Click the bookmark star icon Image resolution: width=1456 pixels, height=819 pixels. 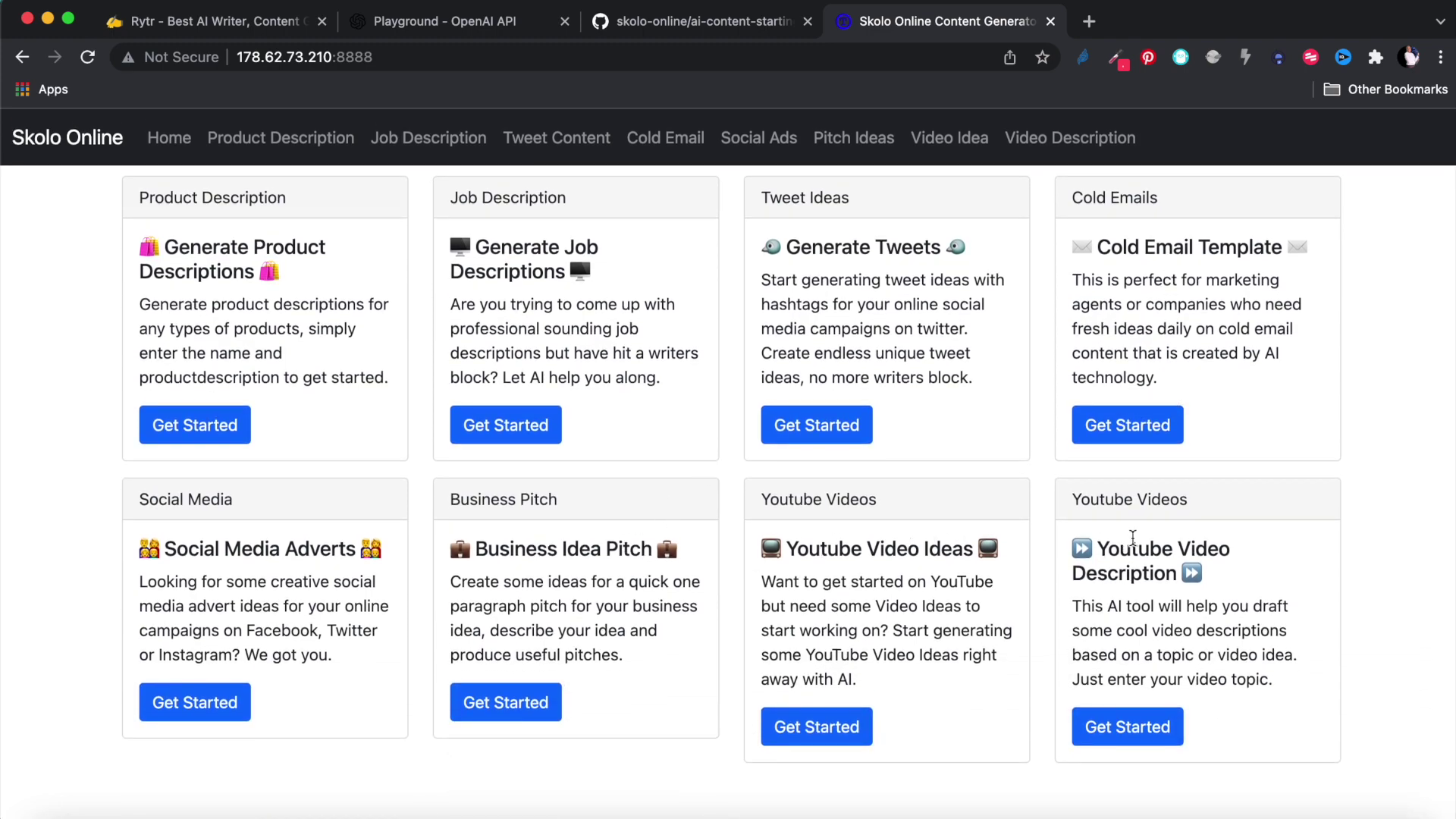point(1043,57)
